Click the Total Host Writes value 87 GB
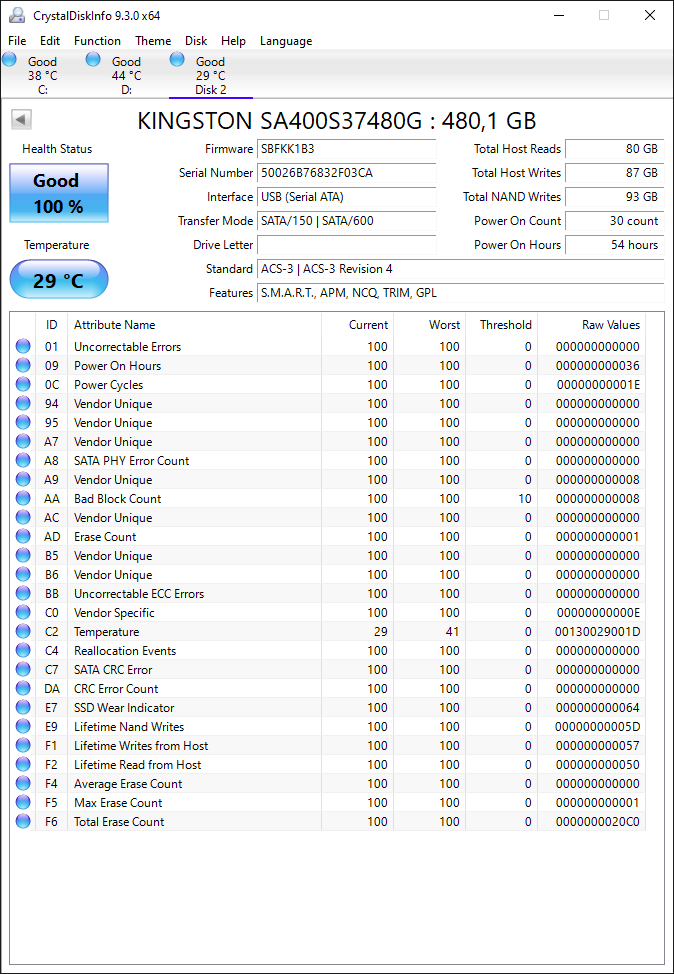674x974 pixels. tap(614, 173)
